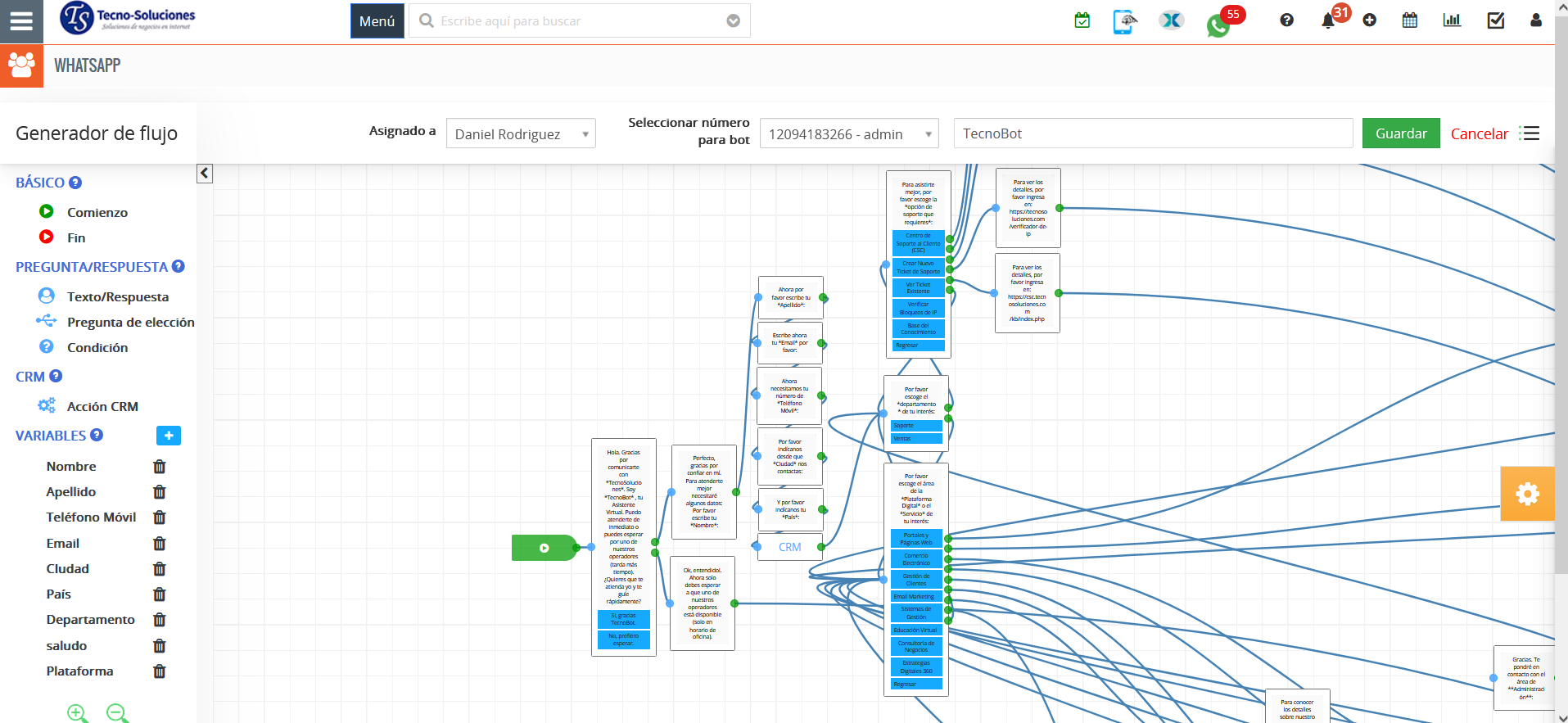1568x723 pixels.
Task: Click the notifications bell icon
Action: click(x=1328, y=21)
